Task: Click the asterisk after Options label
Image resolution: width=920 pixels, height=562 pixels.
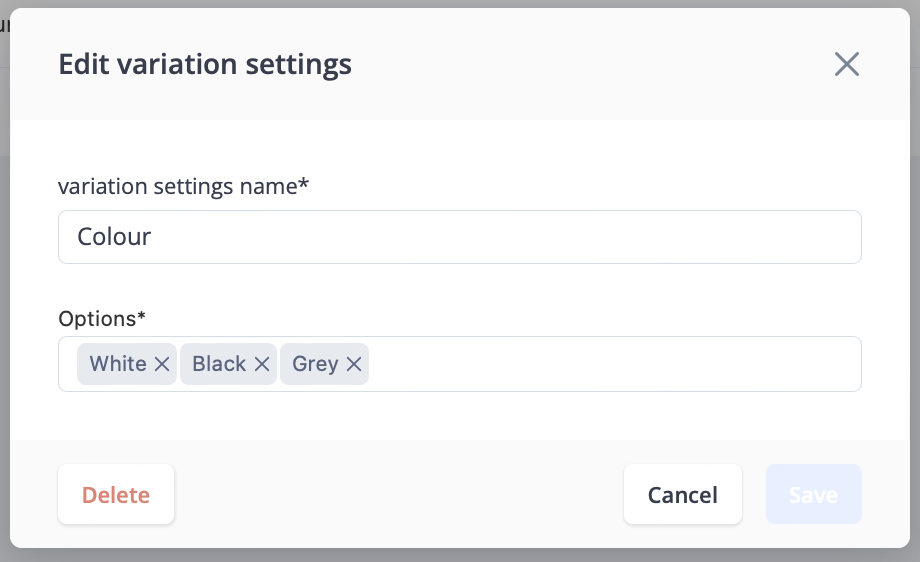Action: point(141,316)
